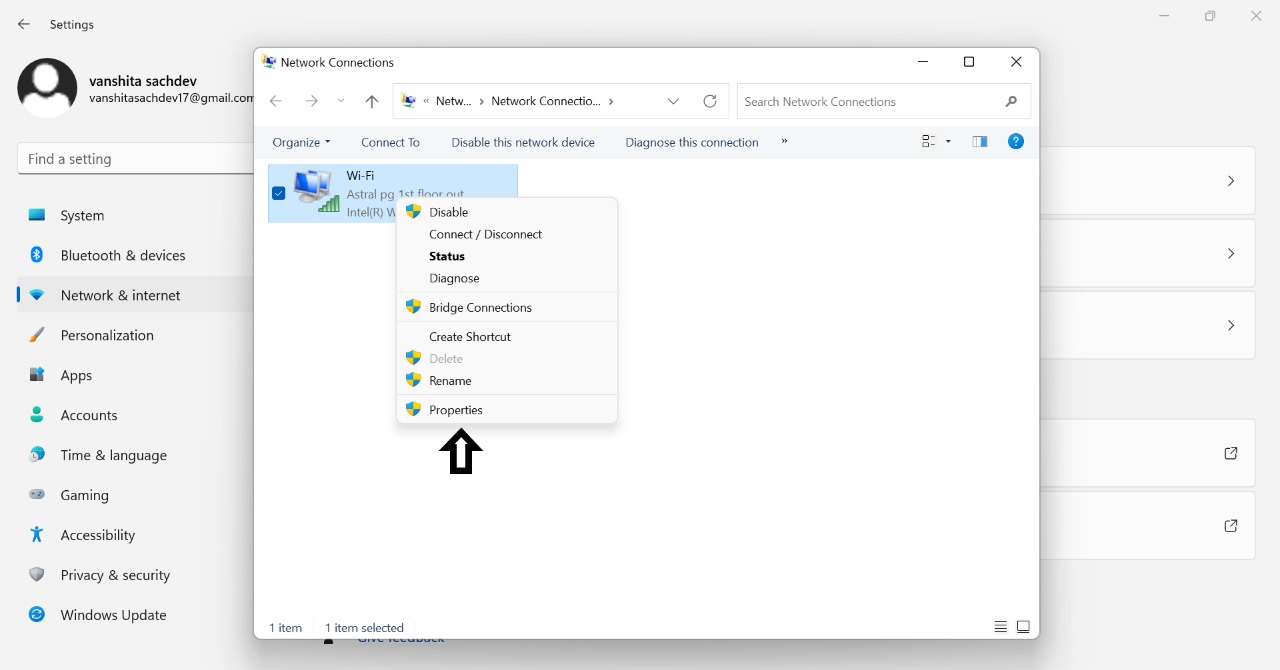
Task: Select Disable in the context menu
Action: click(x=448, y=212)
